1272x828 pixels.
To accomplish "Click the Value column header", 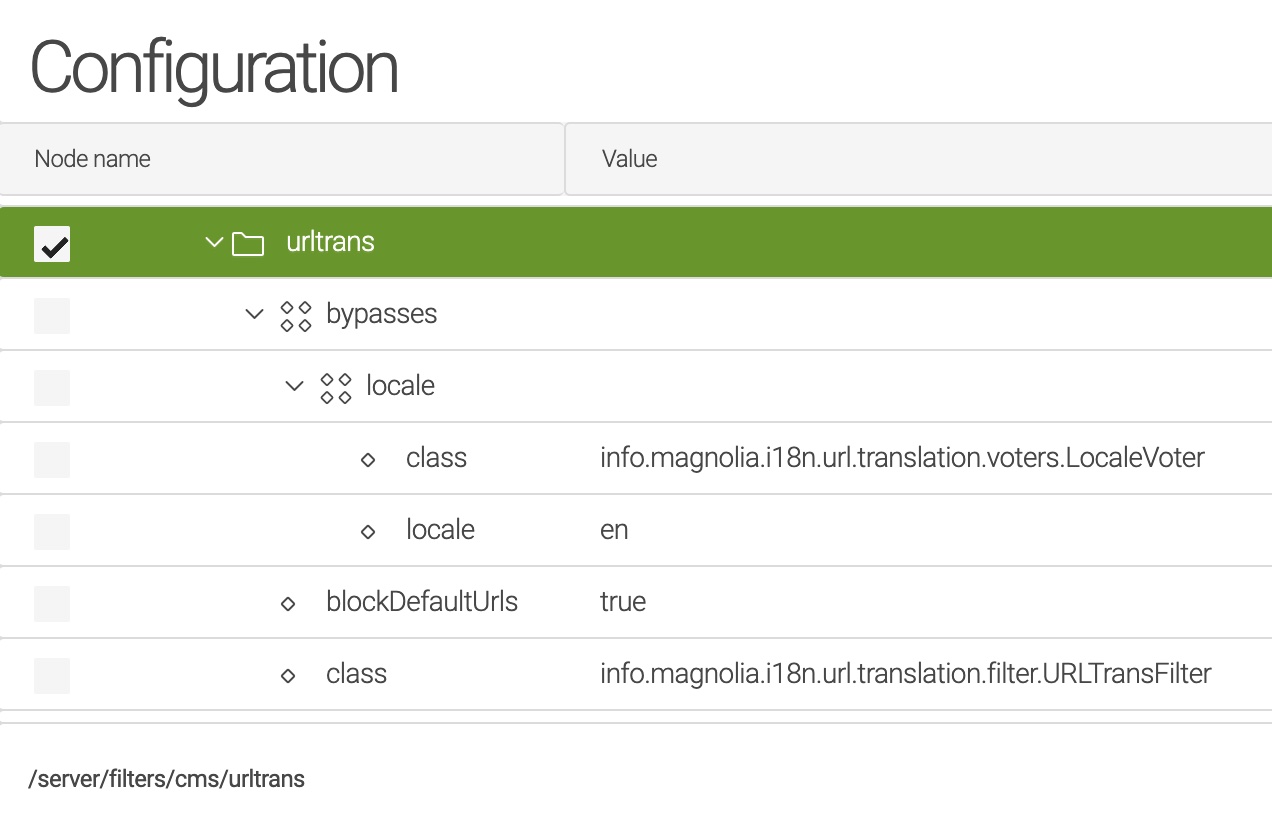I will [x=628, y=158].
